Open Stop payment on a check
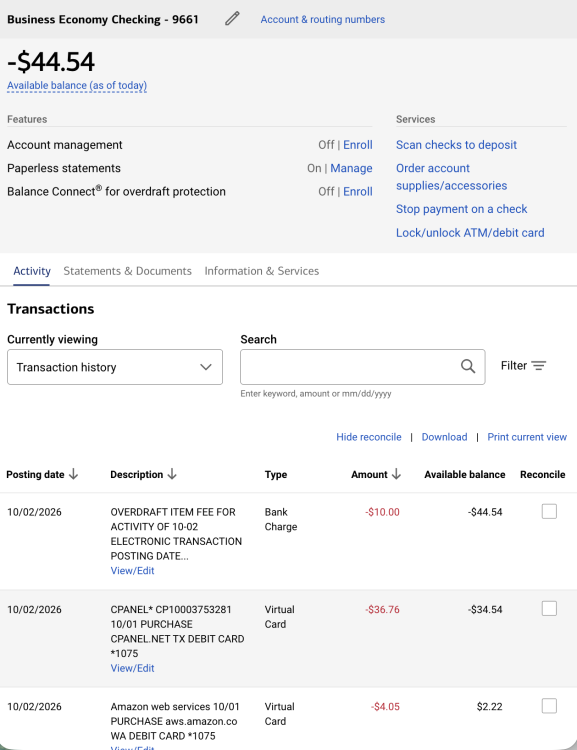This screenshot has width=577, height=750. pyautogui.click(x=461, y=209)
